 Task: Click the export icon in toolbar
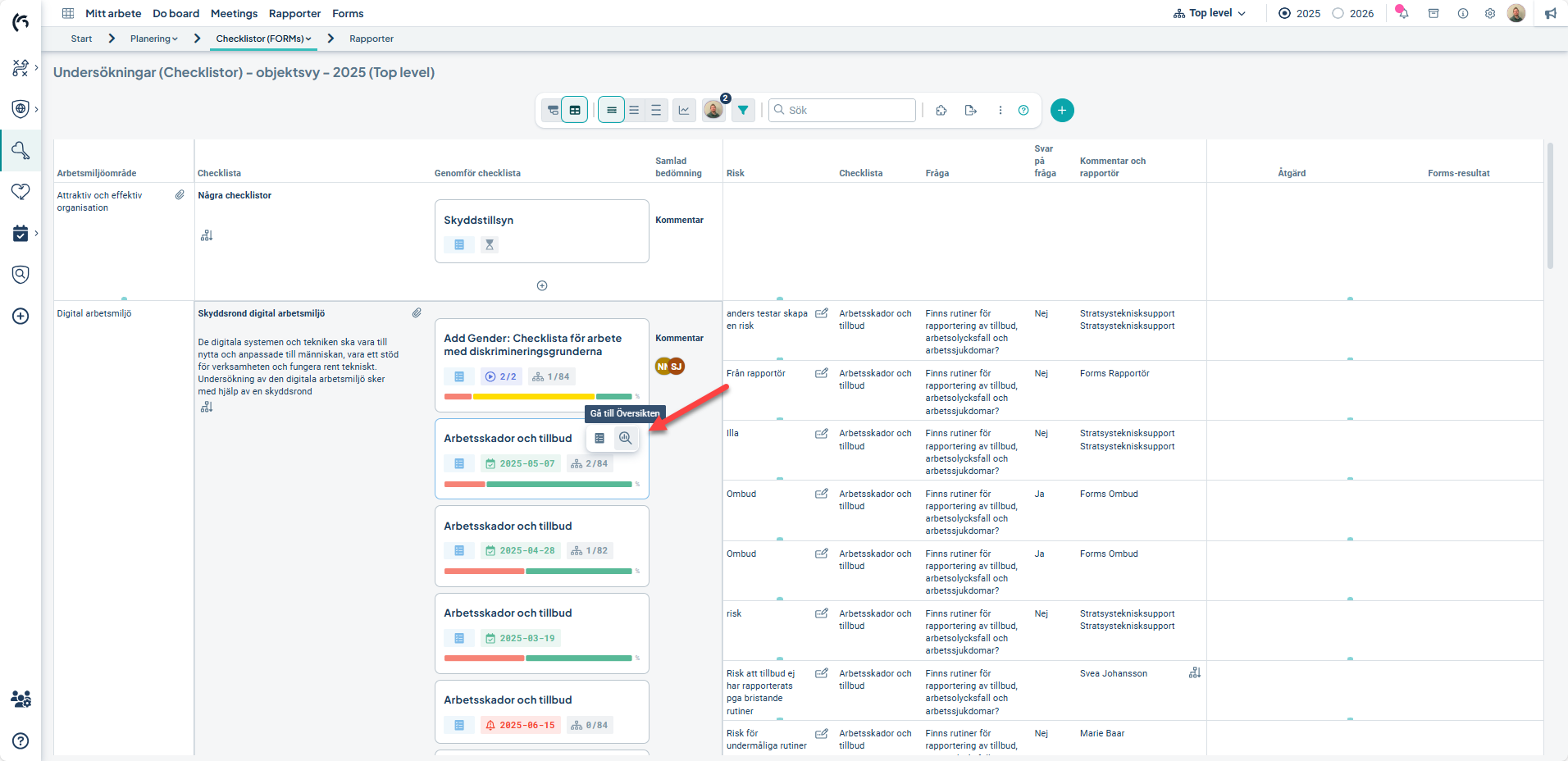971,110
